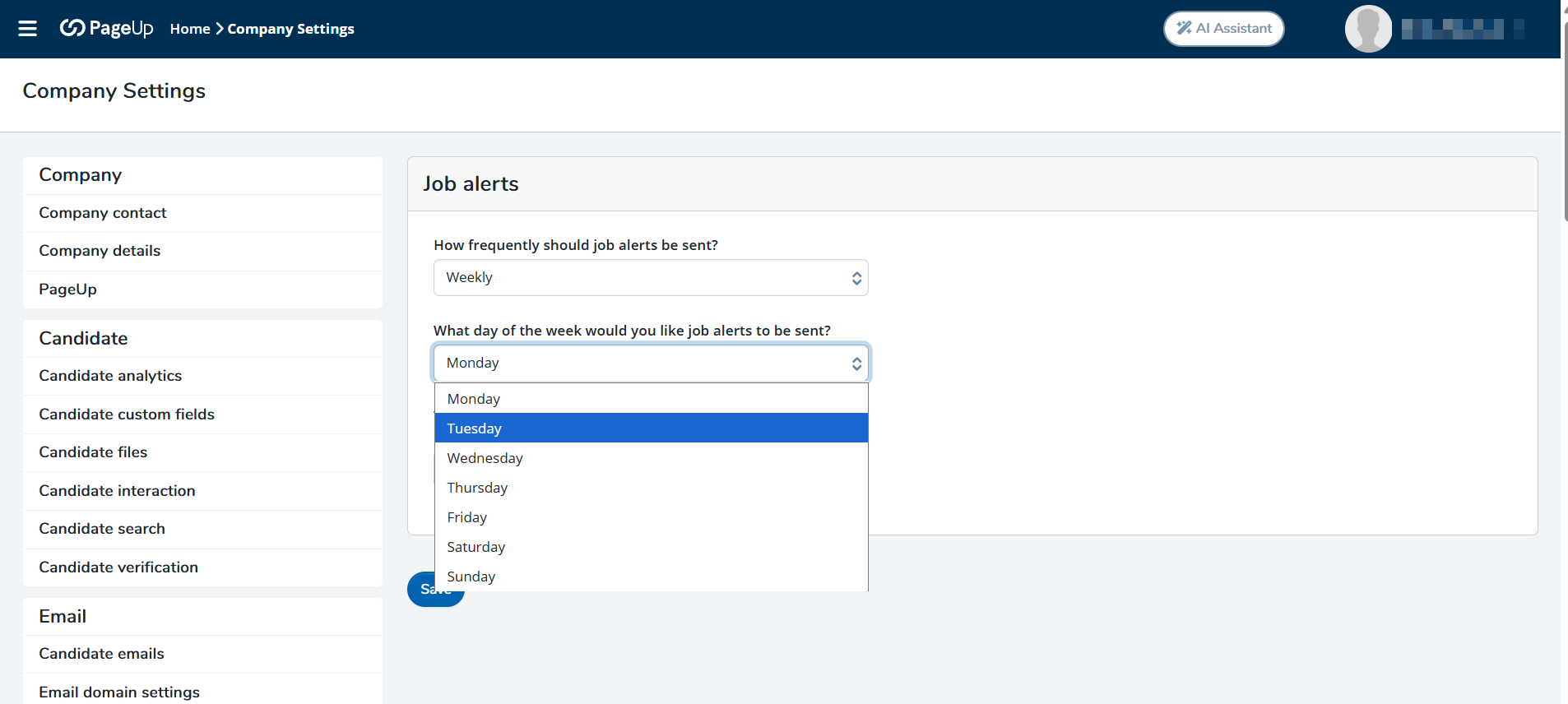Open Company contact settings
1568x704 pixels.
point(103,213)
